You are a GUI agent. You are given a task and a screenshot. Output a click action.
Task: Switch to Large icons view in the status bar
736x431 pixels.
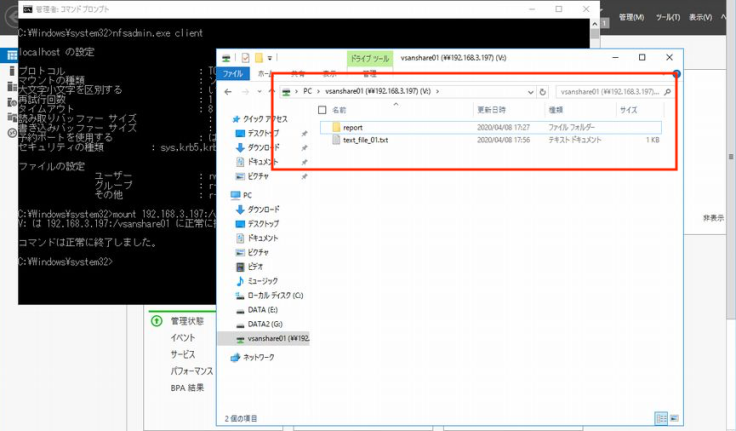(x=674, y=418)
